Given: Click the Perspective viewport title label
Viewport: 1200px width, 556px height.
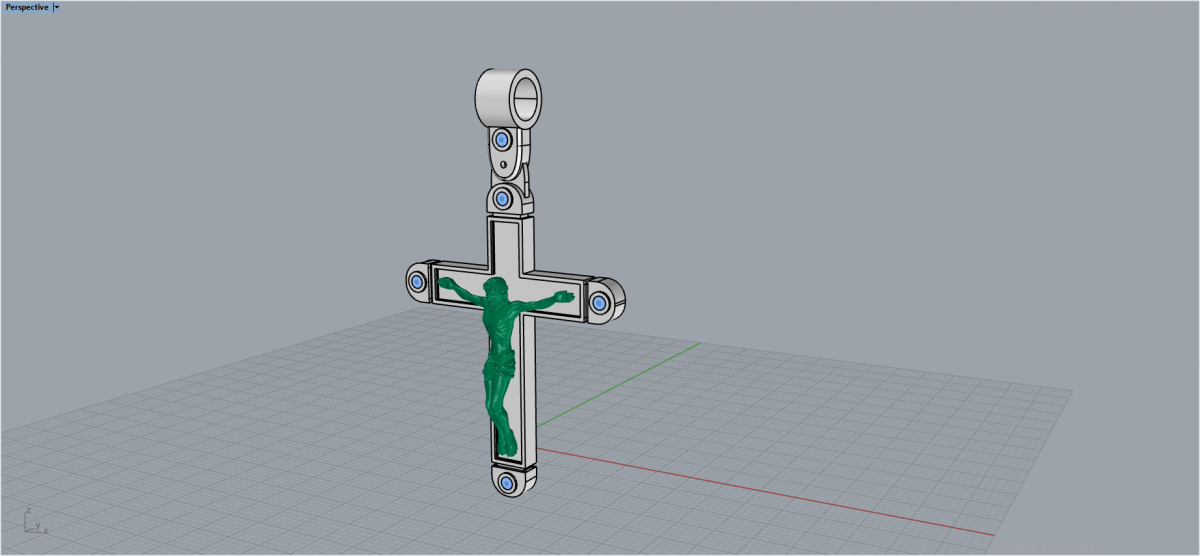Looking at the screenshot, I should click(x=27, y=7).
